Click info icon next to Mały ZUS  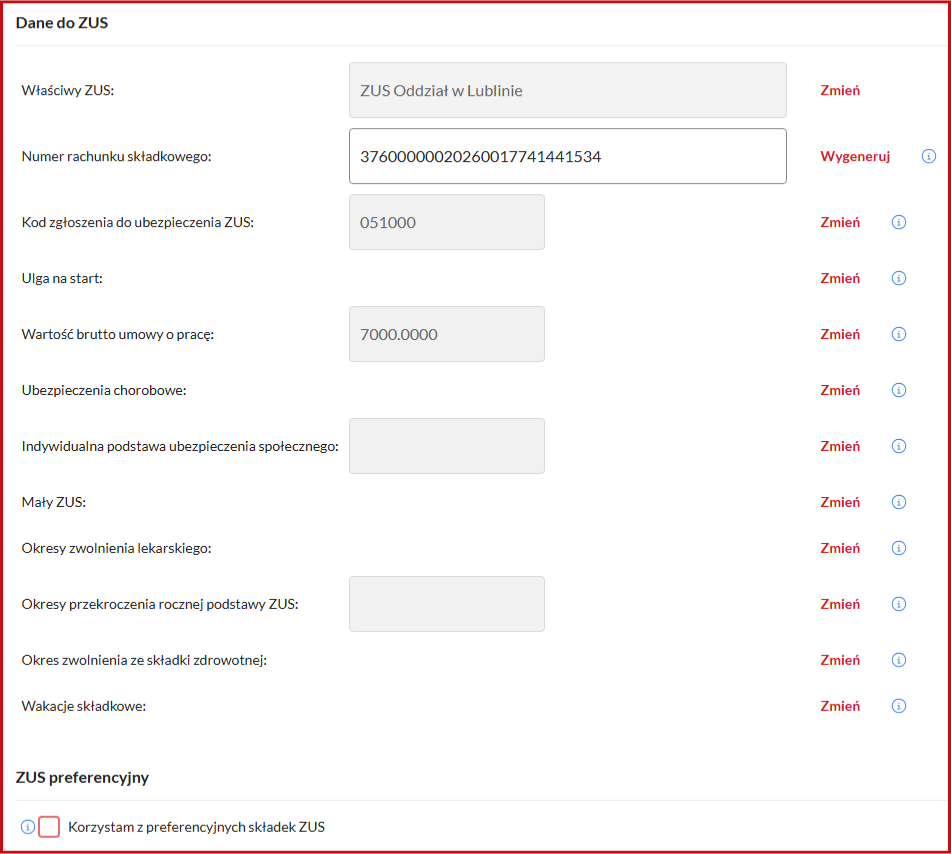899,502
